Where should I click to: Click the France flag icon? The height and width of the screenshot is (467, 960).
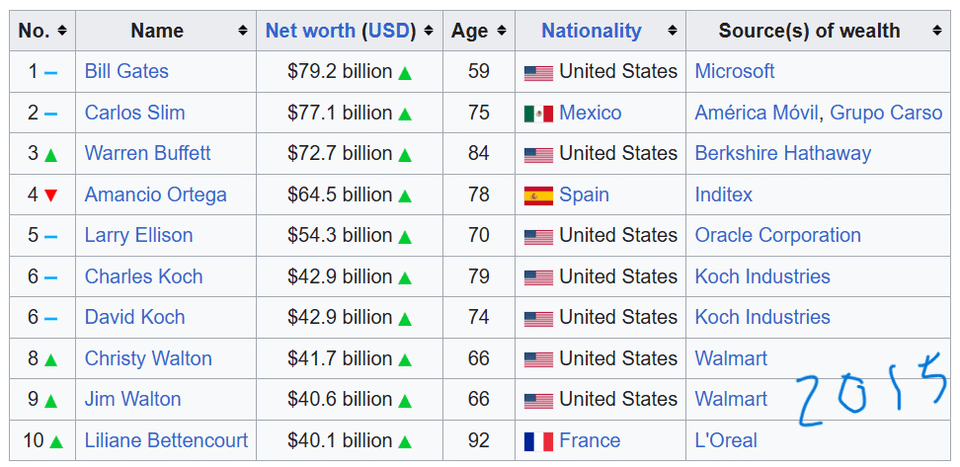coord(538,441)
